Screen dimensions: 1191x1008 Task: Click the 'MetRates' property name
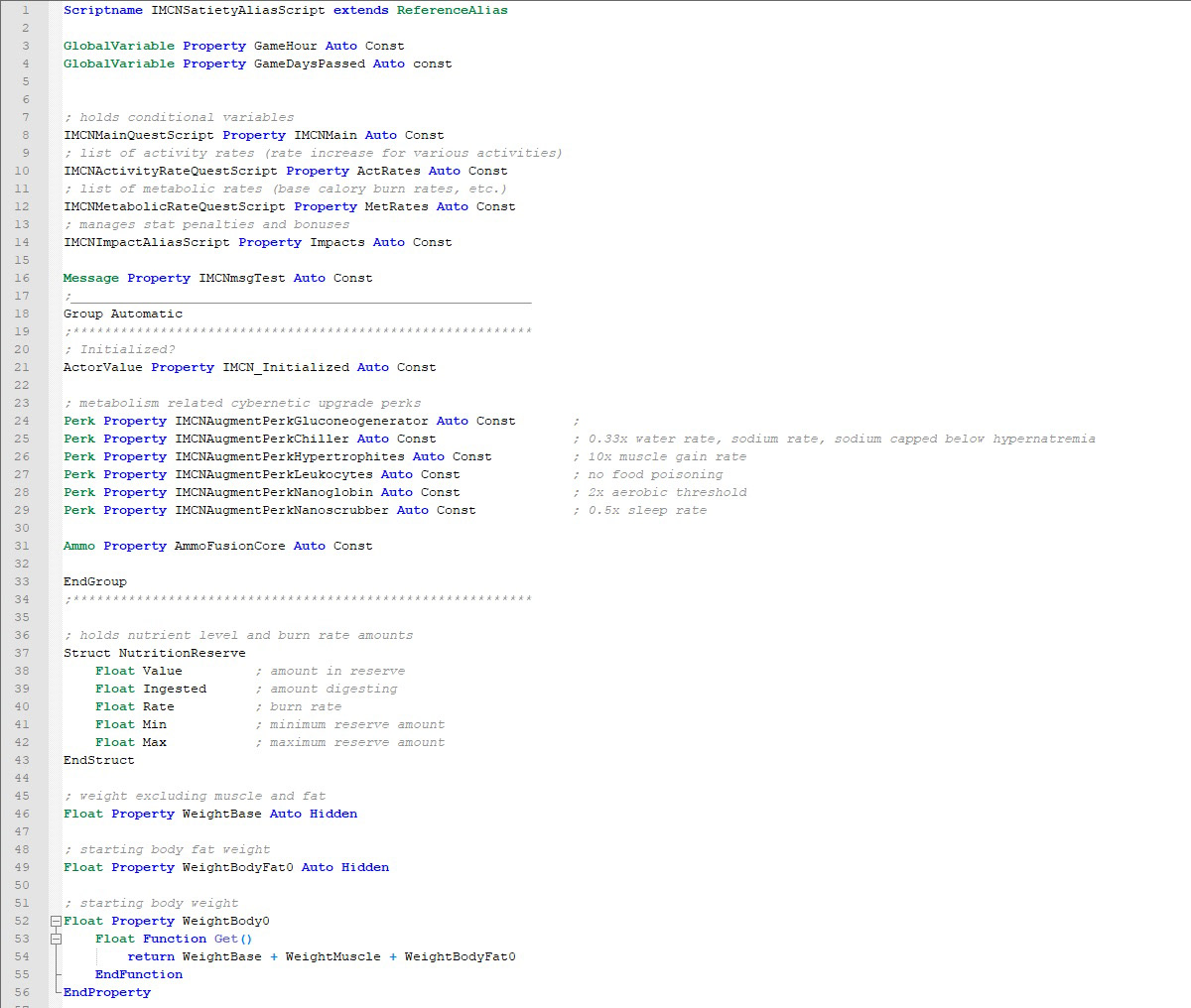pos(397,206)
